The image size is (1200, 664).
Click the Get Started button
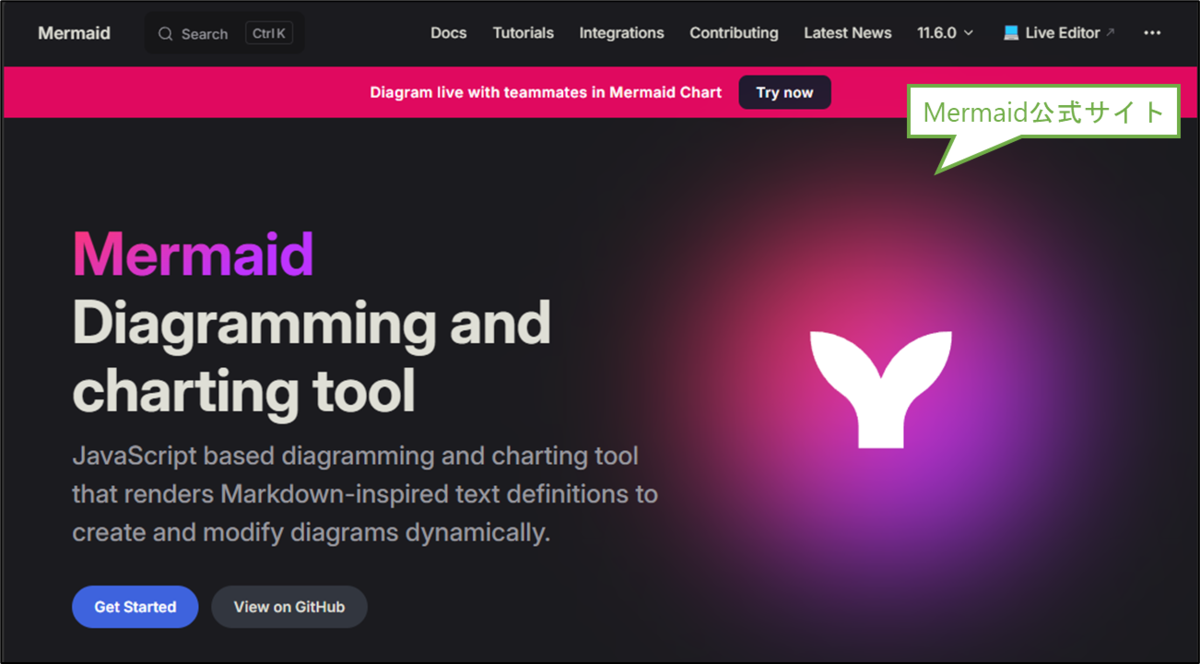click(x=135, y=607)
